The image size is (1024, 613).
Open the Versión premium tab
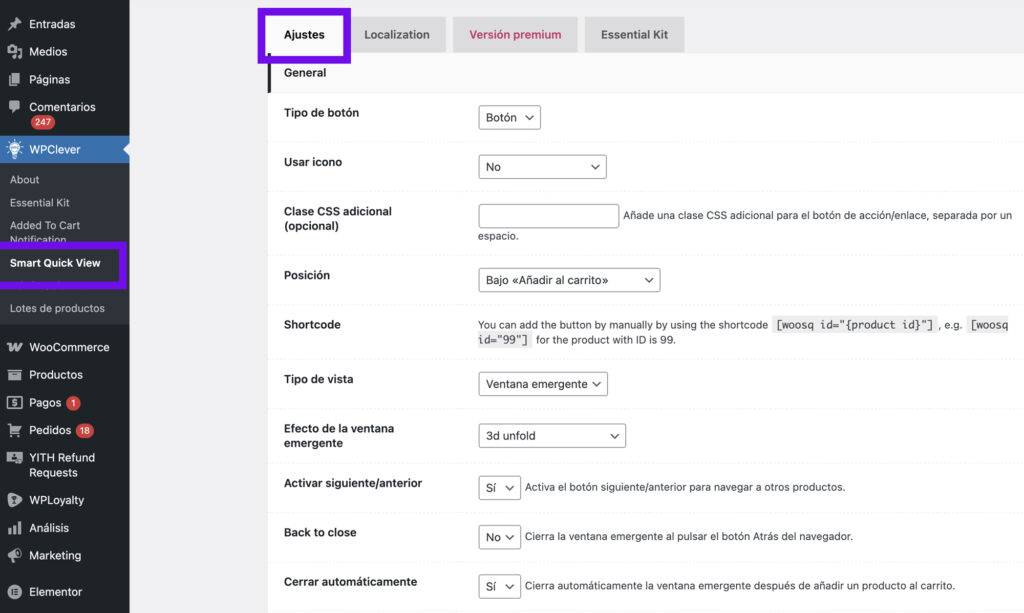click(514, 33)
